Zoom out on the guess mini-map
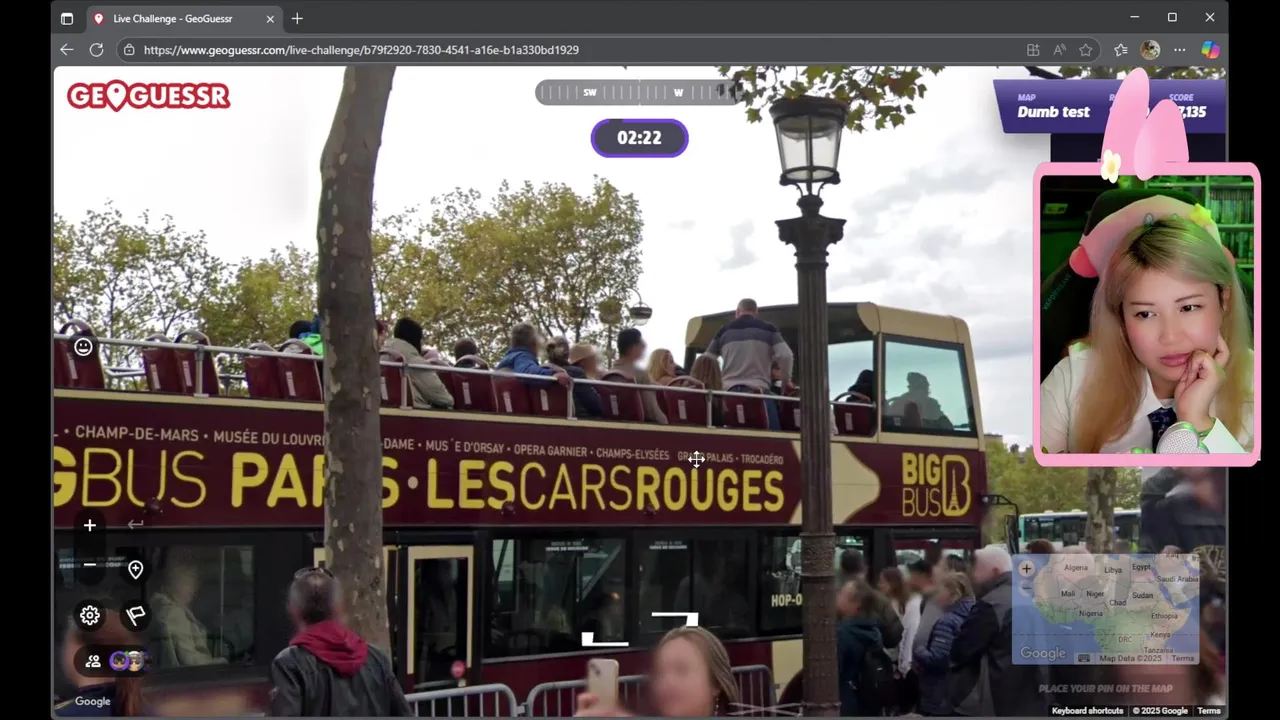 [1026, 587]
